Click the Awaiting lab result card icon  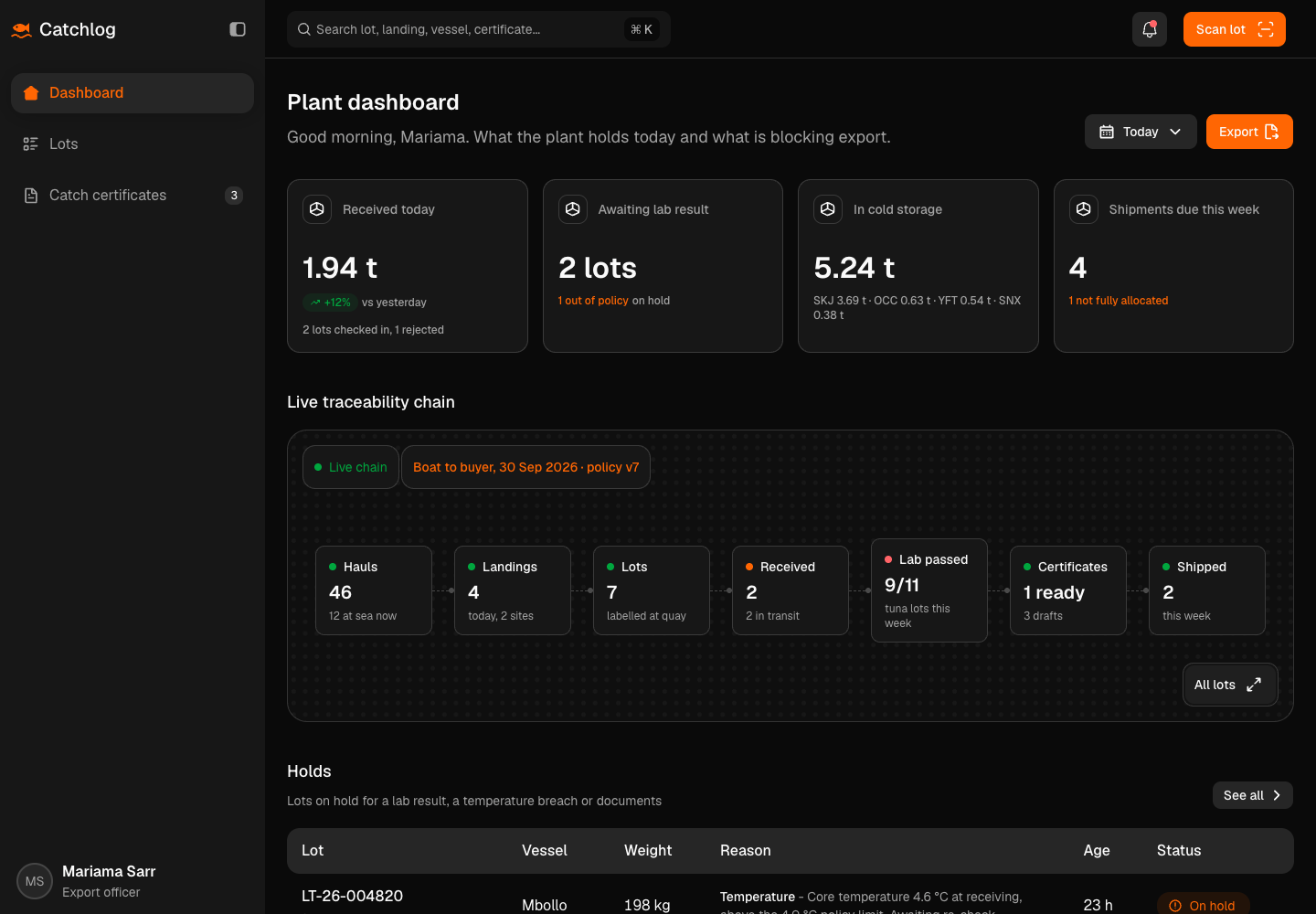[x=573, y=209]
